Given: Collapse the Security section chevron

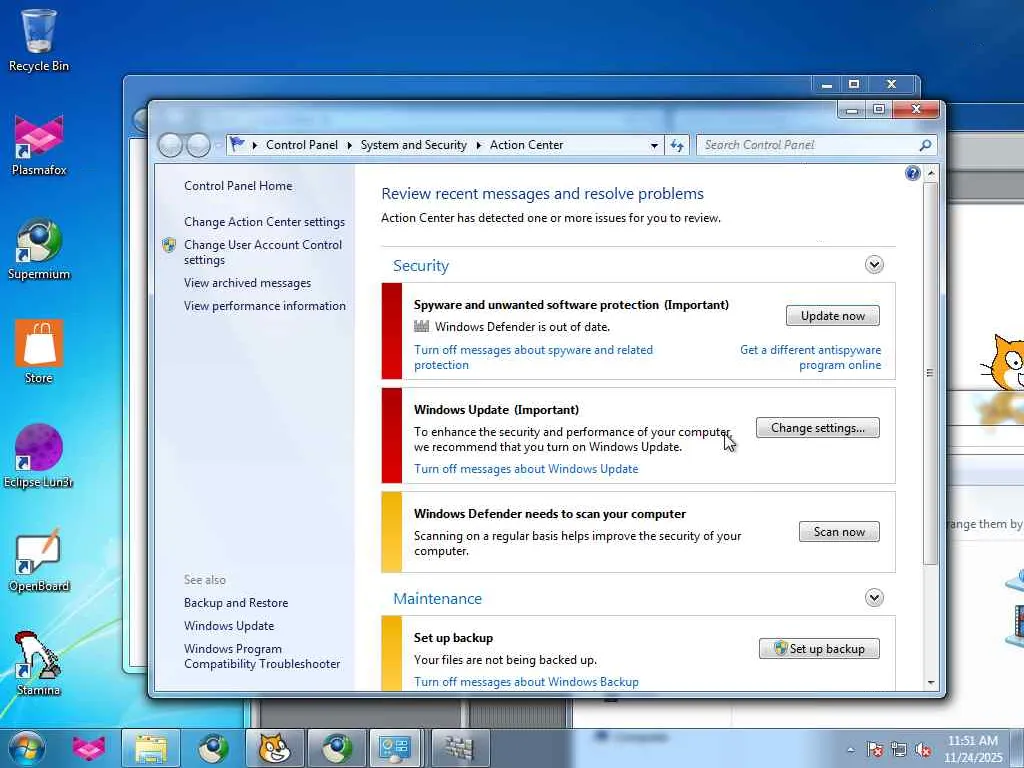Looking at the screenshot, I should pyautogui.click(x=874, y=264).
